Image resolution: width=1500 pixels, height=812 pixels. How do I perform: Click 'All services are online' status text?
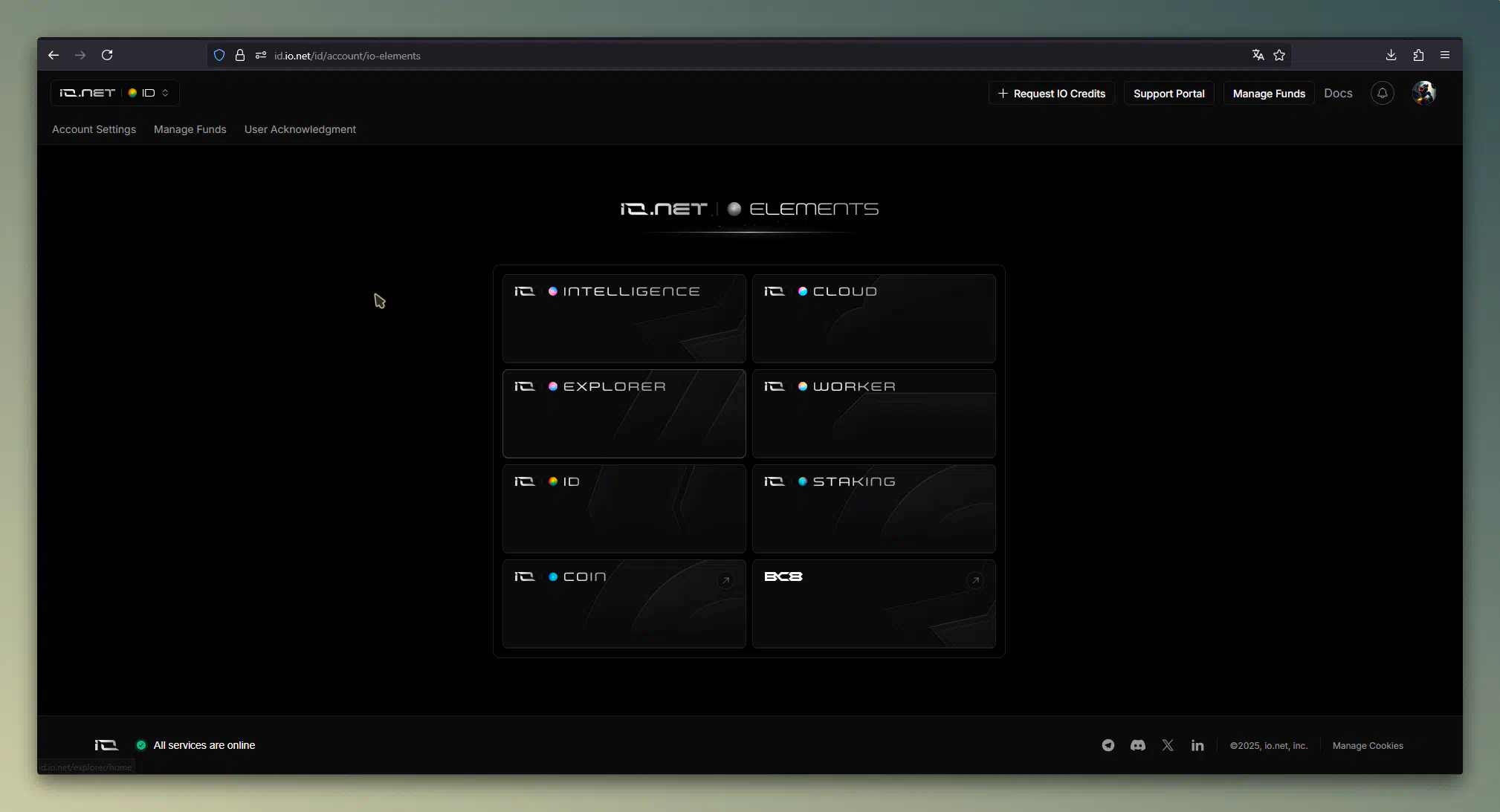(x=204, y=745)
